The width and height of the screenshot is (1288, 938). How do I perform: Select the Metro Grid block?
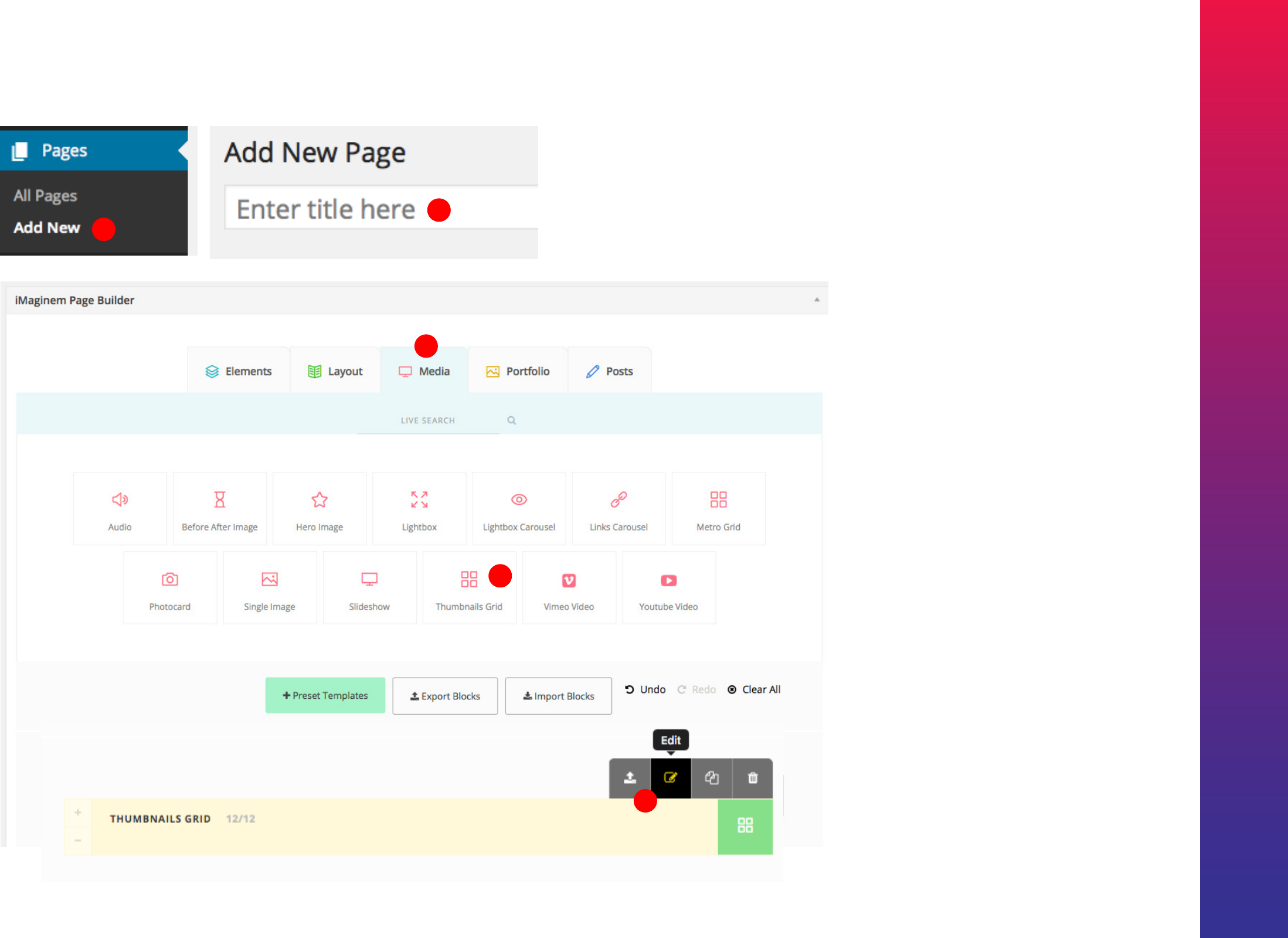718,509
